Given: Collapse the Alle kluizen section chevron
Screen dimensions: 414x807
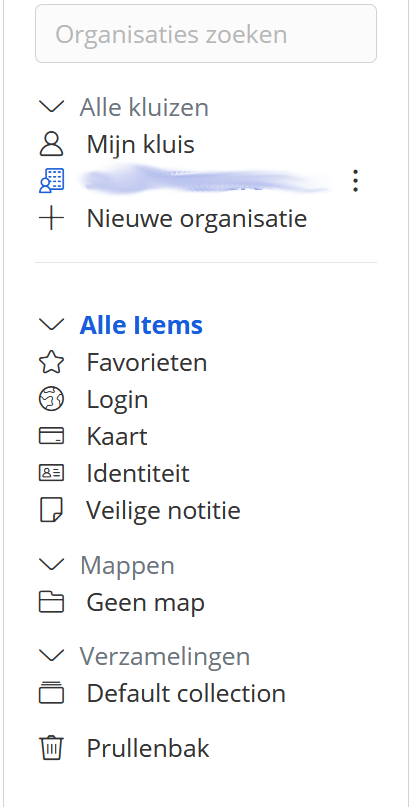Looking at the screenshot, I should click(51, 107).
